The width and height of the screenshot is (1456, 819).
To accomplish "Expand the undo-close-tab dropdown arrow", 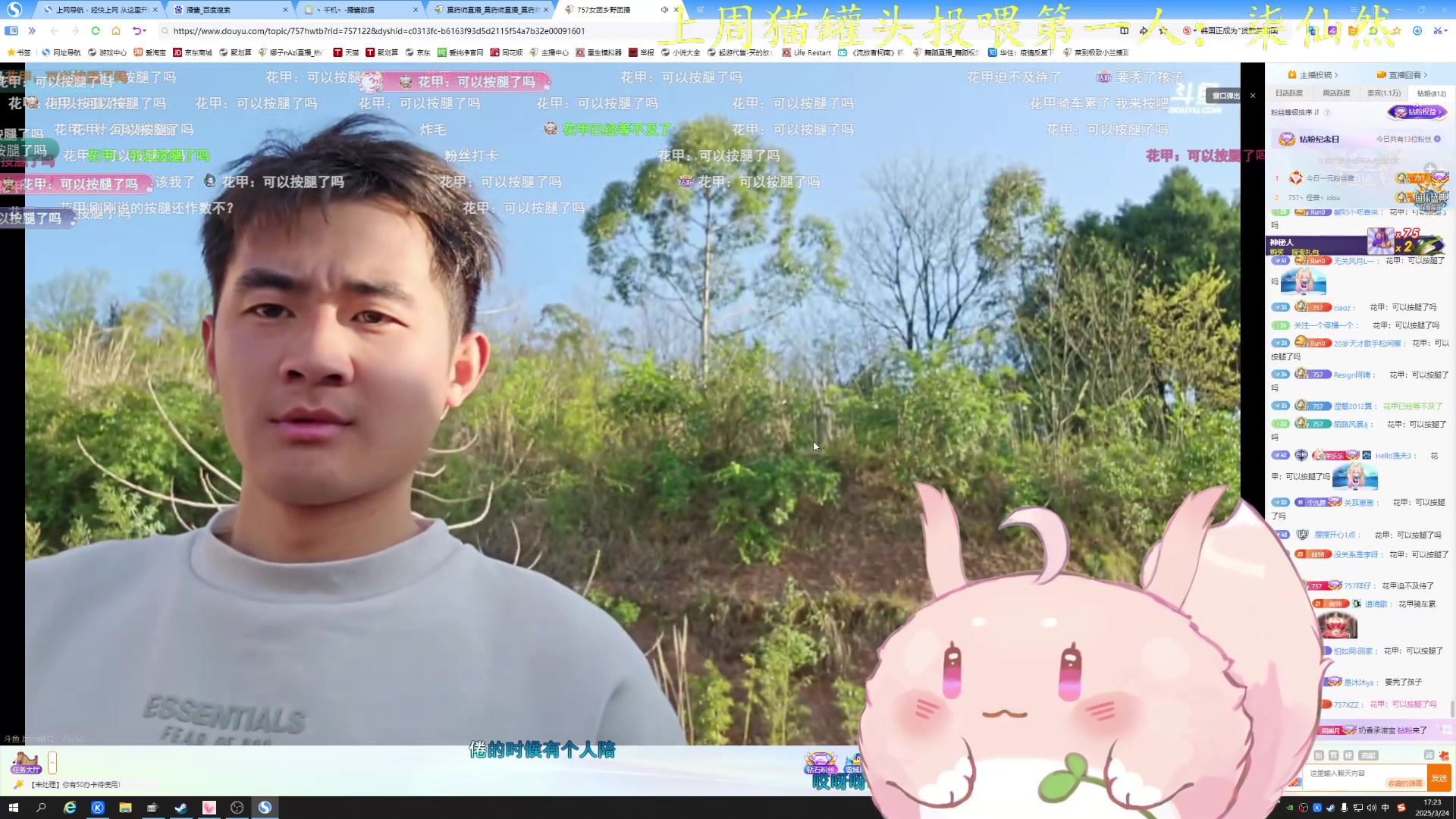I will point(145,31).
